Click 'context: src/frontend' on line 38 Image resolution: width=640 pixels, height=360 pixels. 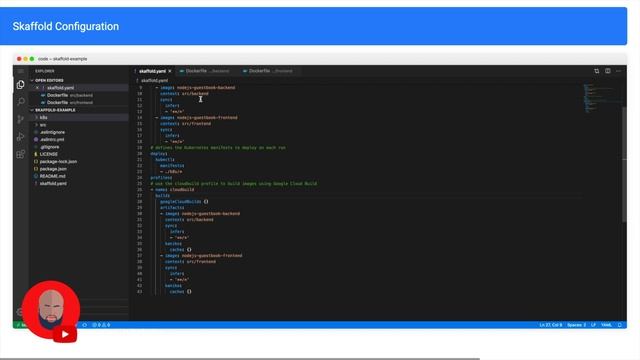tap(190, 262)
